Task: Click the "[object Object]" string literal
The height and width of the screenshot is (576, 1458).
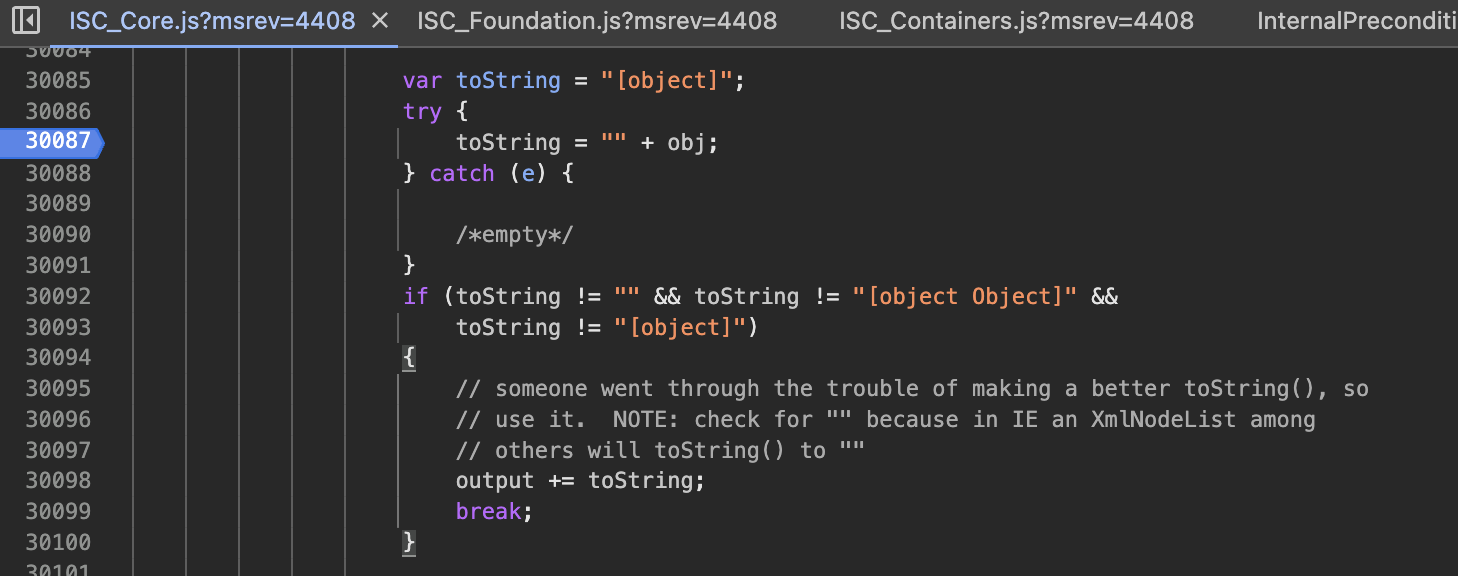Action: coord(965,296)
